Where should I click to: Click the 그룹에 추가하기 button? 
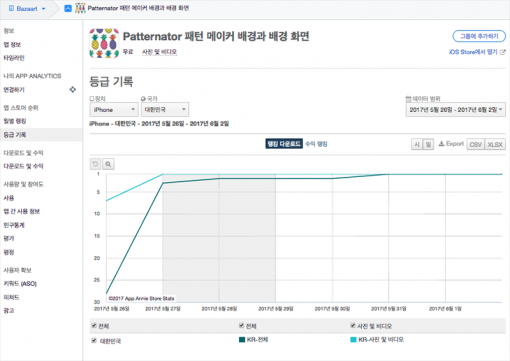tap(479, 36)
